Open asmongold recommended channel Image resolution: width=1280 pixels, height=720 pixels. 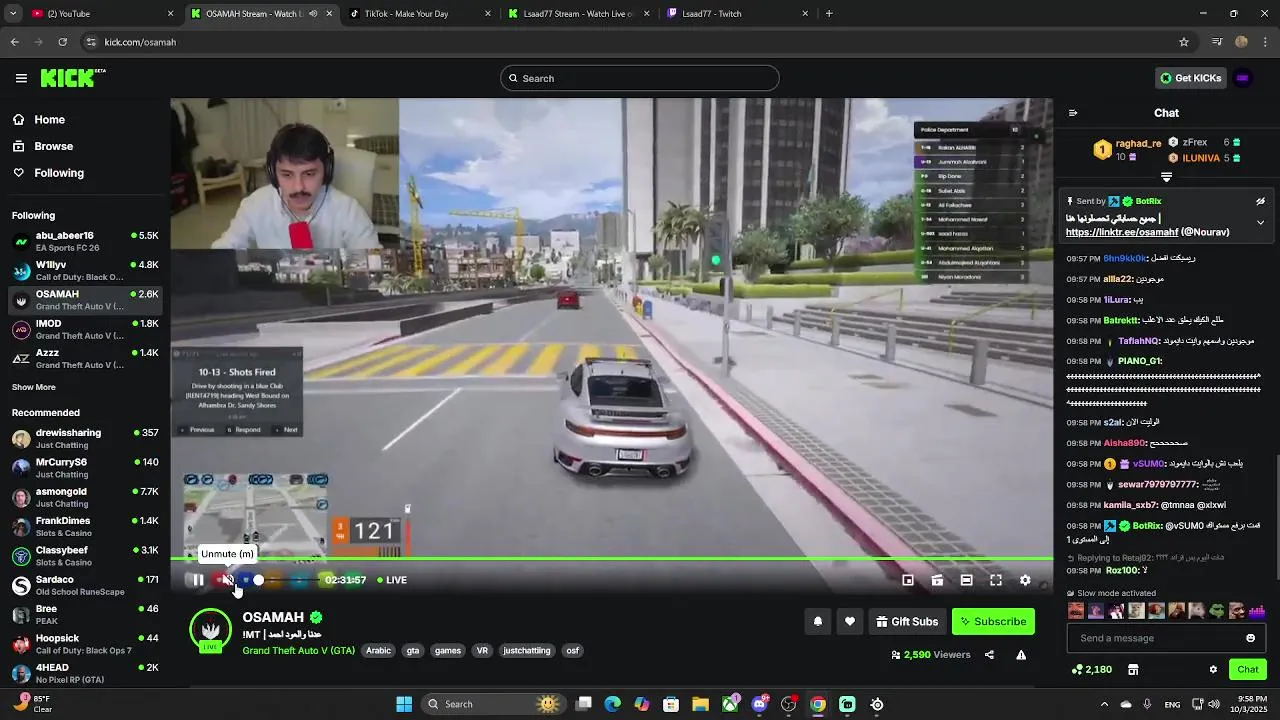85,497
